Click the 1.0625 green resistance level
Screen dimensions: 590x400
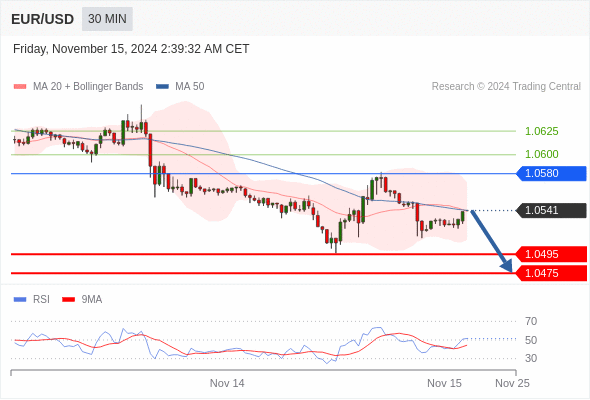541,131
